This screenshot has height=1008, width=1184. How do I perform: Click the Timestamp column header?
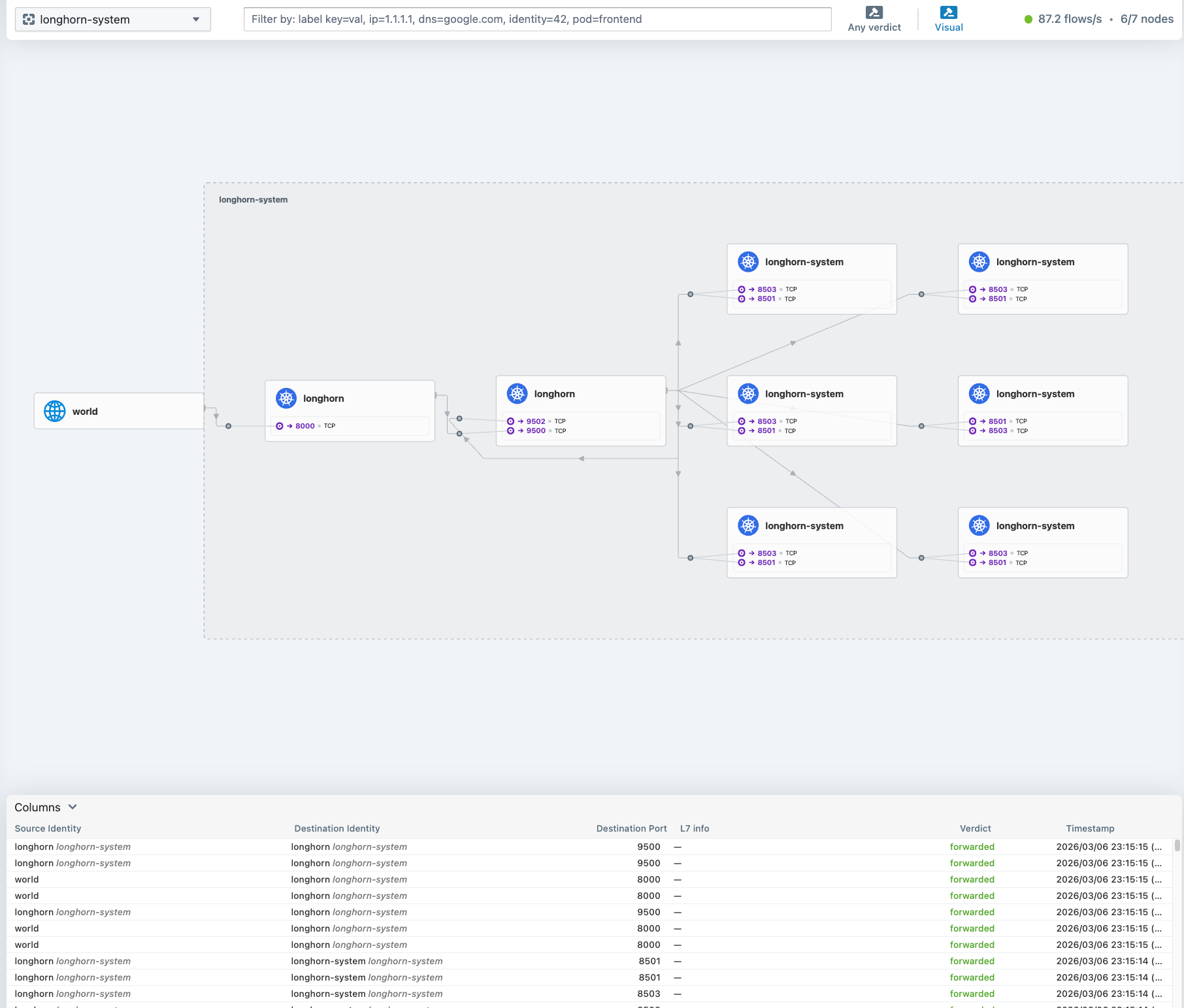1090,828
